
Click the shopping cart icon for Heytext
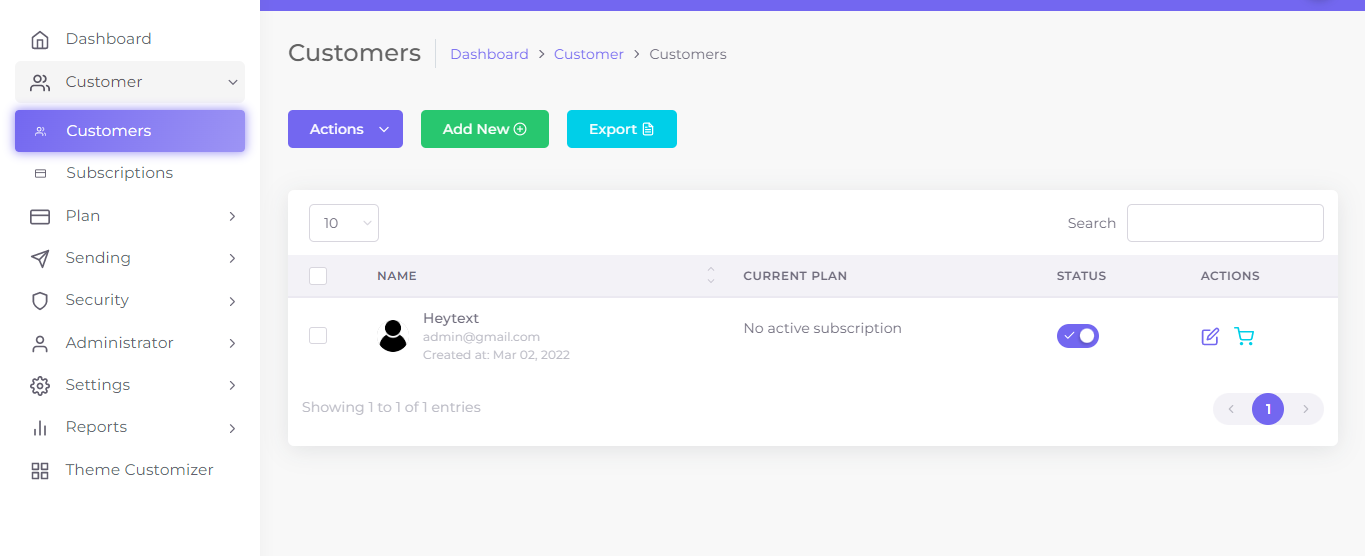[x=1244, y=337]
